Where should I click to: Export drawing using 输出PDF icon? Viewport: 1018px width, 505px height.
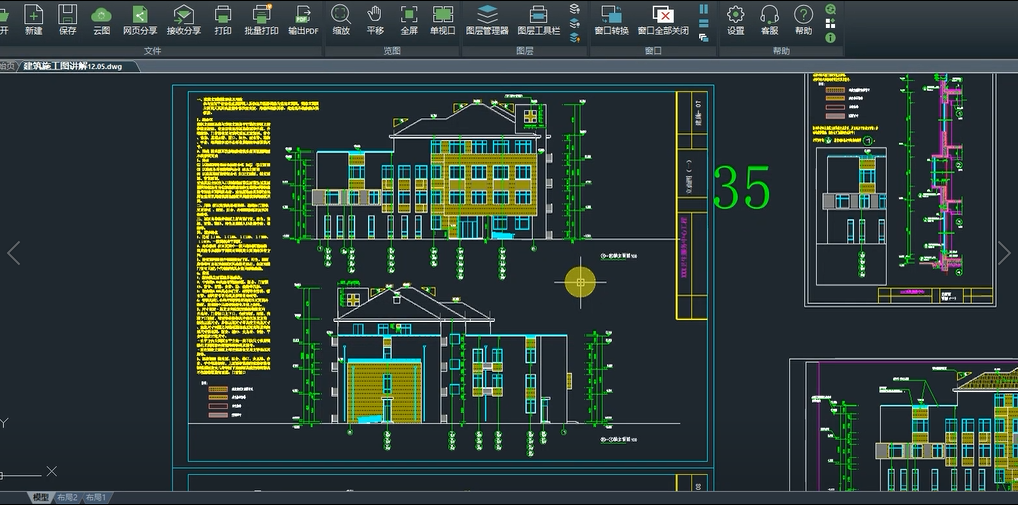tap(303, 18)
